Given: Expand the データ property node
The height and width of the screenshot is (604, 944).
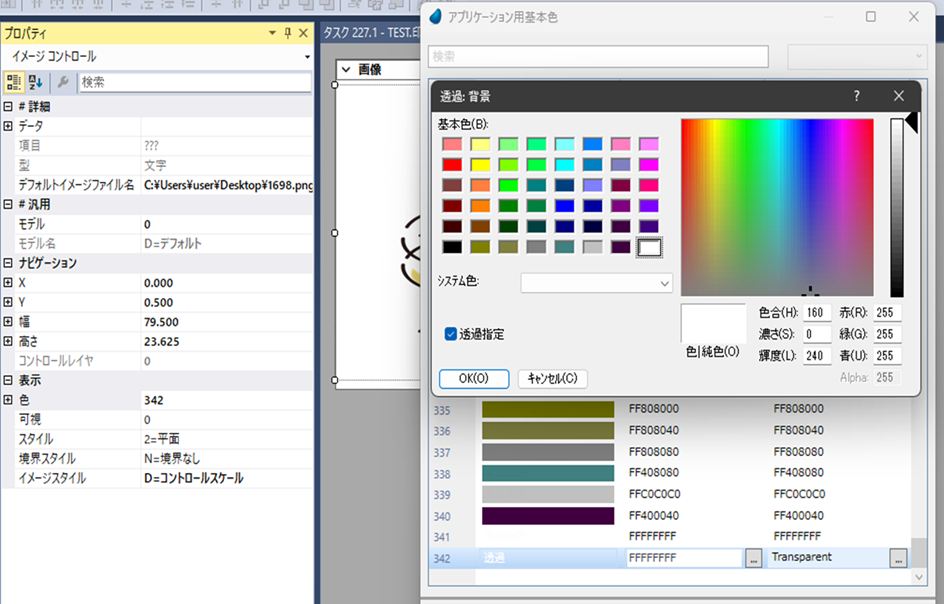Looking at the screenshot, I should click(8, 126).
